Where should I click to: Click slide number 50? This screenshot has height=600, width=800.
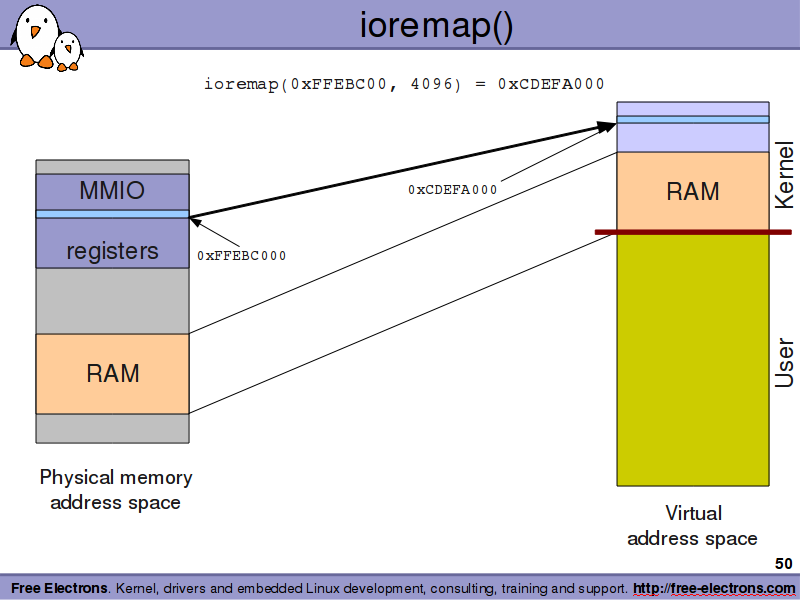(x=784, y=563)
